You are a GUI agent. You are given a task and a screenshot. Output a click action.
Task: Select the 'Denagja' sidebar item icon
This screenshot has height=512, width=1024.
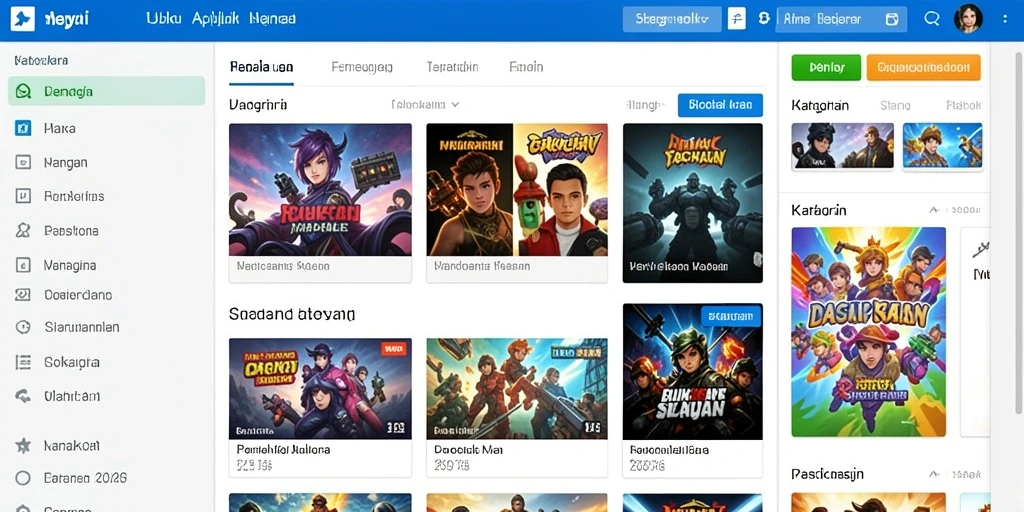coord(24,91)
